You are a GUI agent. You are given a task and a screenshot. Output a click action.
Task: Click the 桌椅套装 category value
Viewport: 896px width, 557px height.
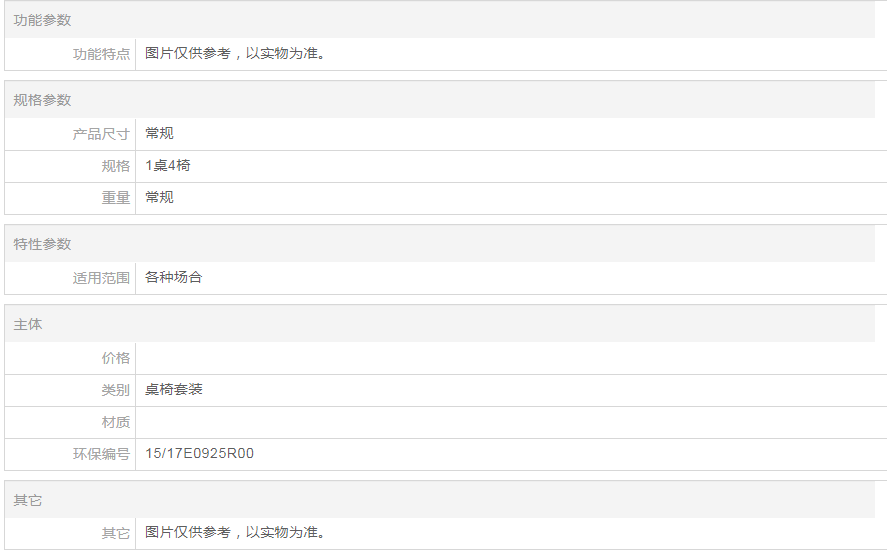pyautogui.click(x=173, y=390)
